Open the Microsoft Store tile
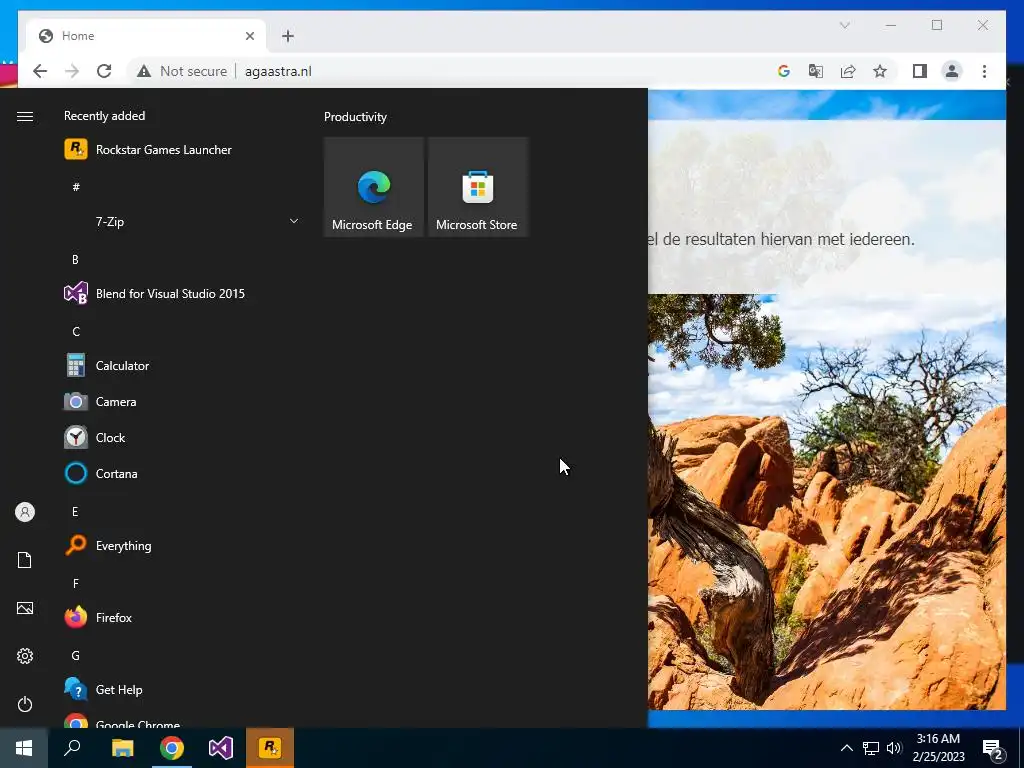This screenshot has width=1024, height=768. click(477, 187)
